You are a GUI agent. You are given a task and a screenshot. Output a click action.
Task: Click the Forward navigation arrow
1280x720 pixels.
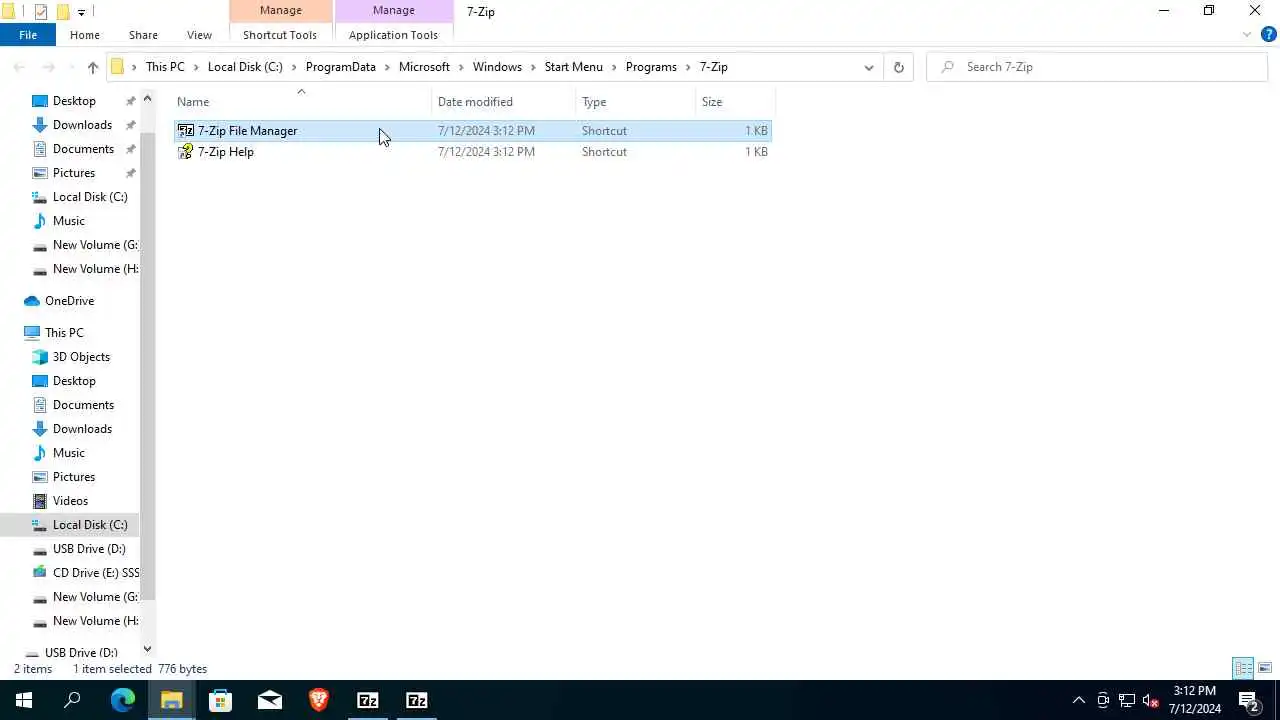48,67
